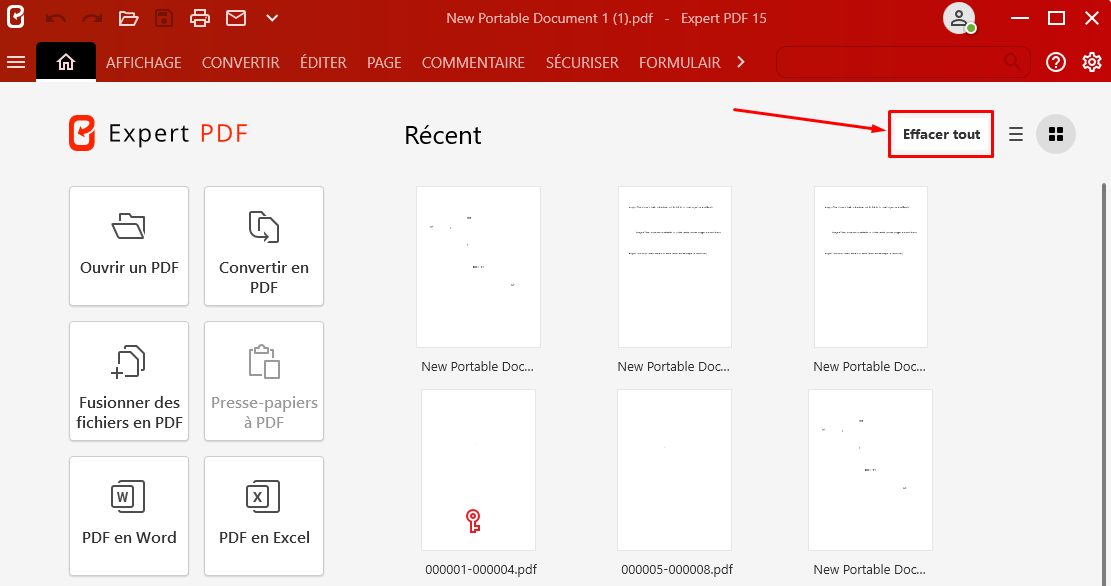
Task: Open the FORMULAIR tab
Action: click(679, 62)
